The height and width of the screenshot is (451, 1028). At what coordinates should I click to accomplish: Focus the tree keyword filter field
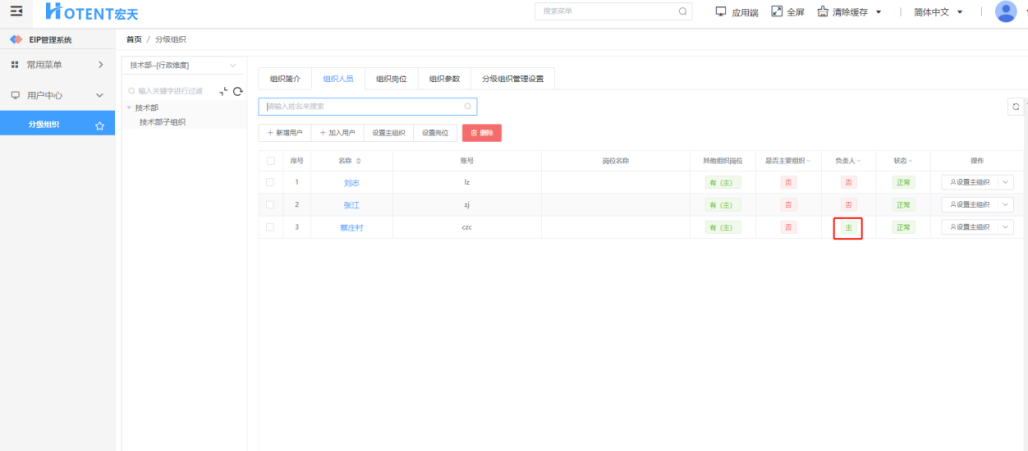170,92
